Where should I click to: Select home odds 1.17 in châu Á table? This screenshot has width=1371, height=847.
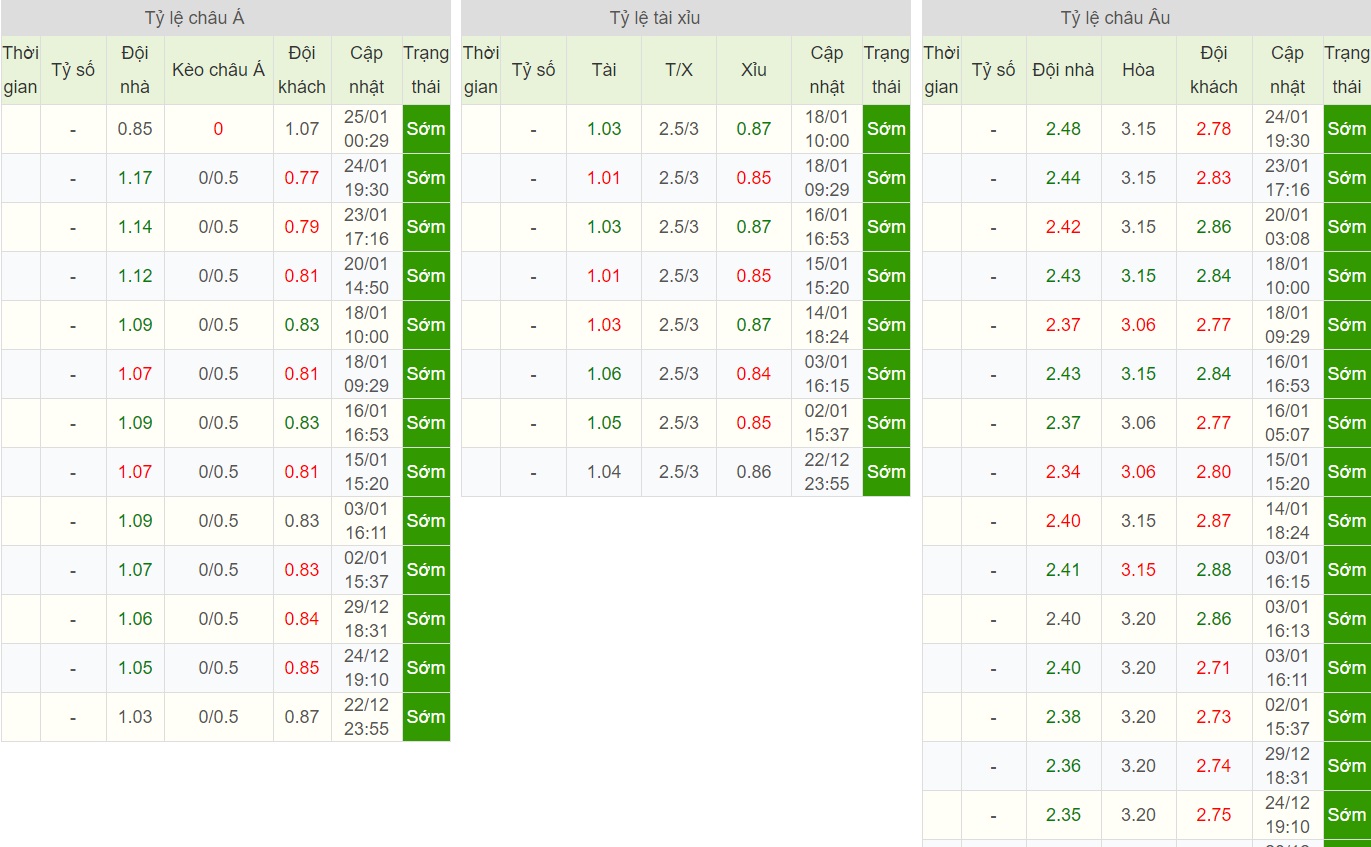135,178
